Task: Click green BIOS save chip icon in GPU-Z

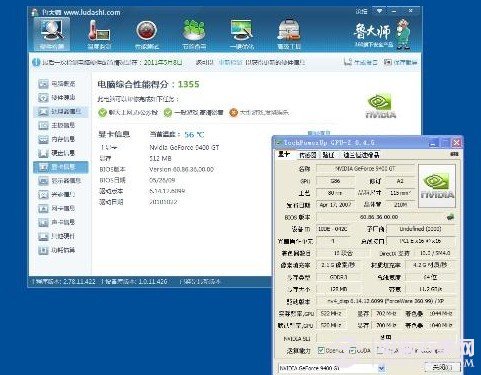Action: 450,217
